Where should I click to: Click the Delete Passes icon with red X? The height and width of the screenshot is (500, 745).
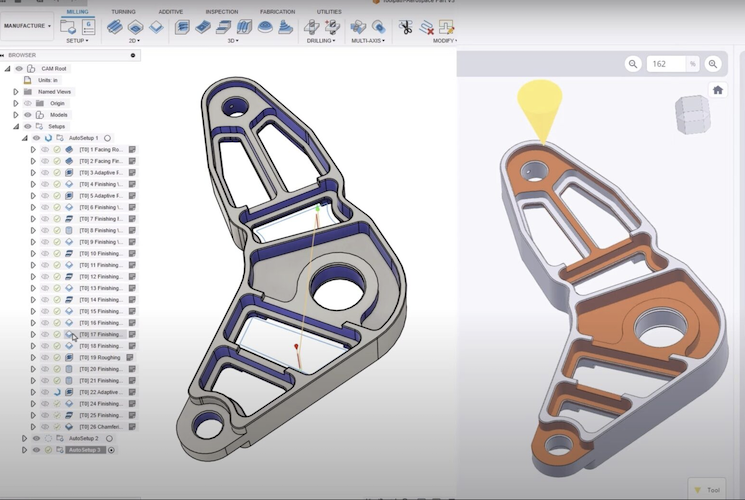tap(426, 27)
